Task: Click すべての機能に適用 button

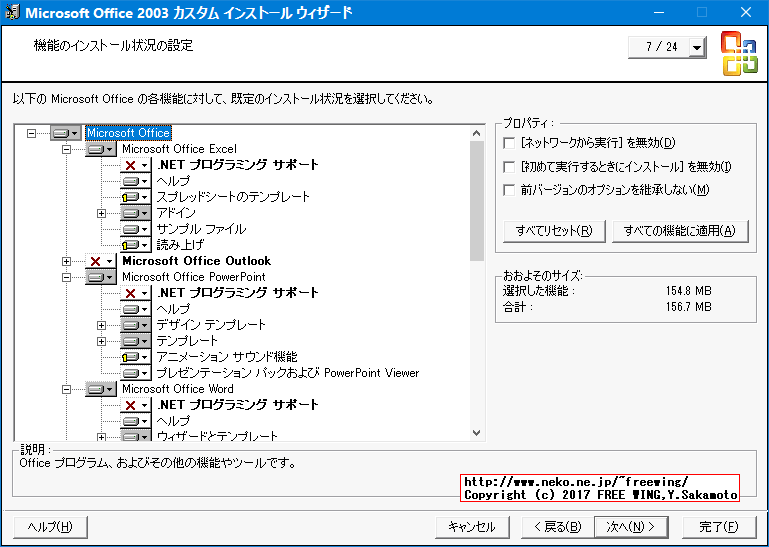Action: click(x=680, y=231)
